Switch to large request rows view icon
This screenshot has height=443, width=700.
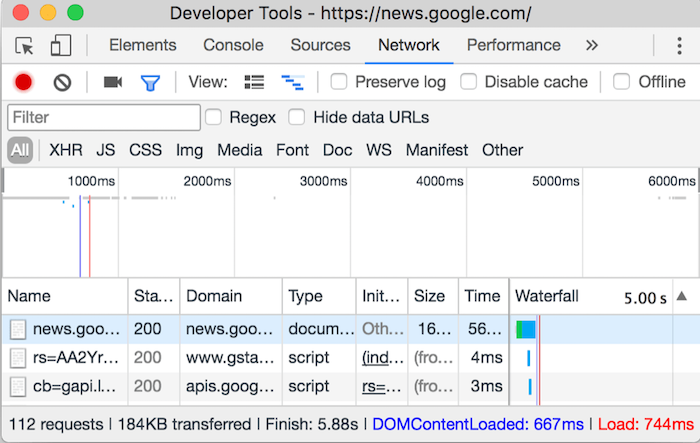tap(254, 82)
